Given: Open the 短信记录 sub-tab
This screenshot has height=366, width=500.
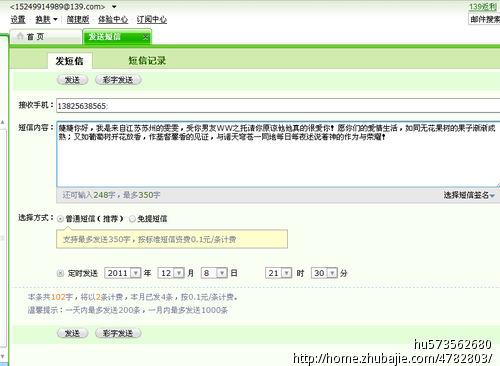Looking at the screenshot, I should coord(147,61).
